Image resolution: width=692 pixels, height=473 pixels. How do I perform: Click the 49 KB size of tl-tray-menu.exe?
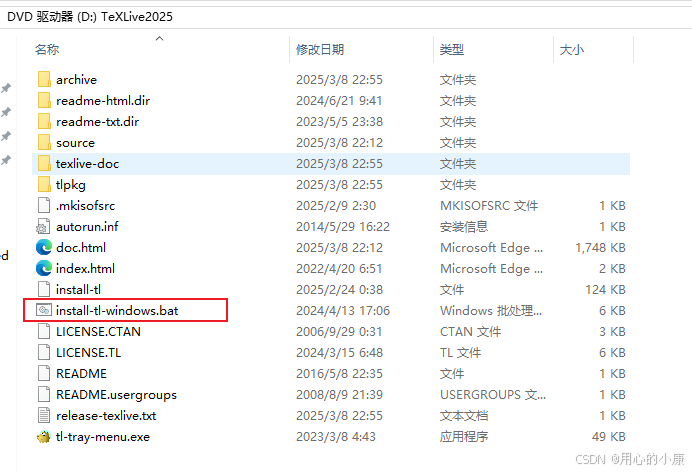pyautogui.click(x=609, y=437)
